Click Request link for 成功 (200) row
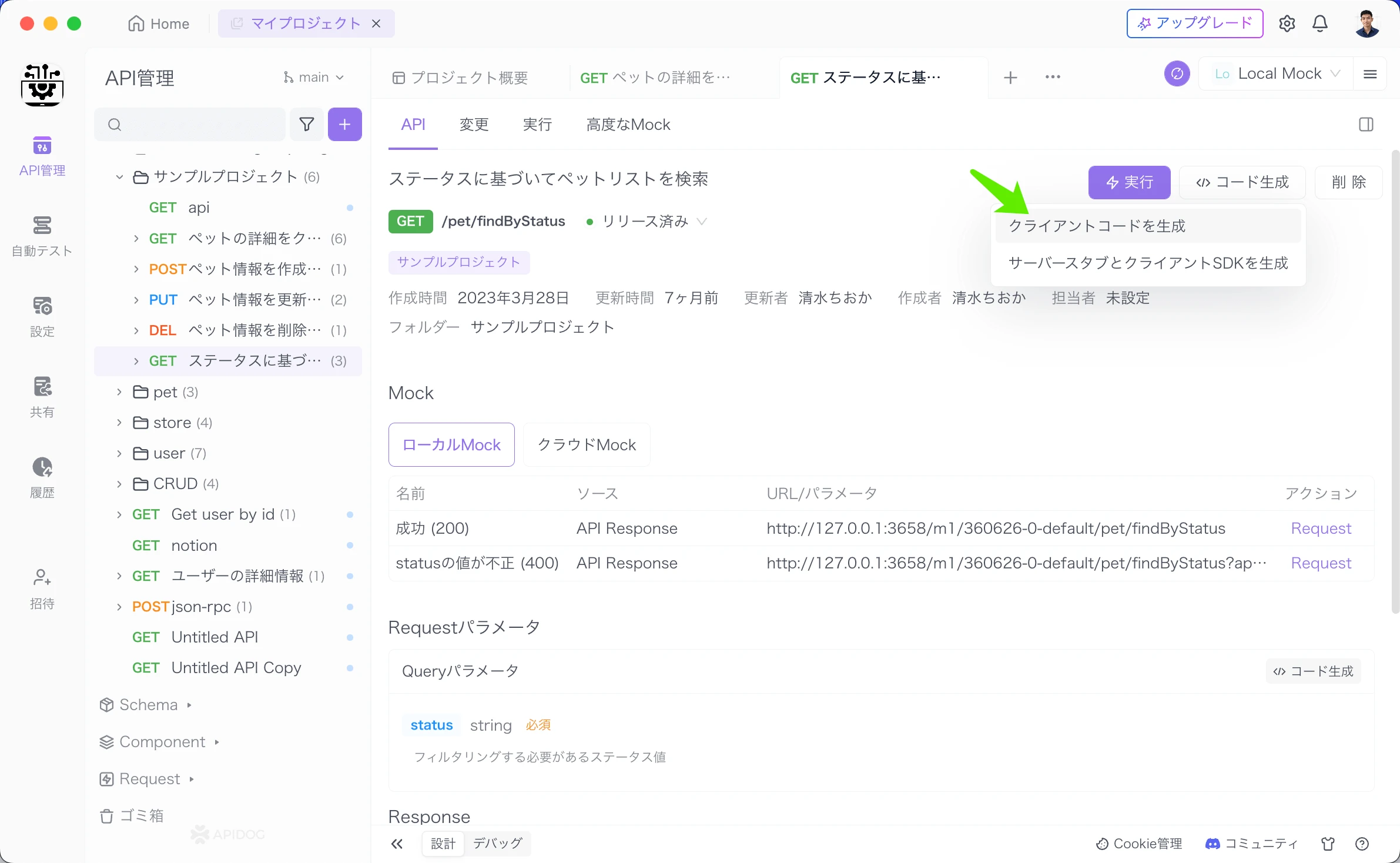Viewport: 1400px width, 863px height. (1320, 528)
